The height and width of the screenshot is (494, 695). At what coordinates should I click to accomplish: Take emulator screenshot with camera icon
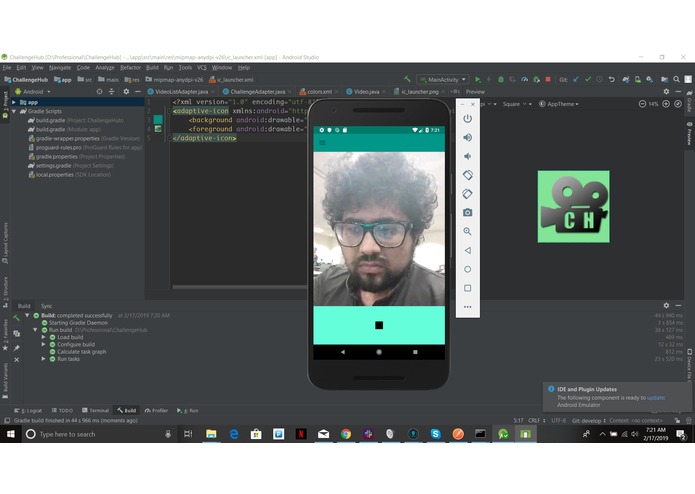(x=468, y=213)
